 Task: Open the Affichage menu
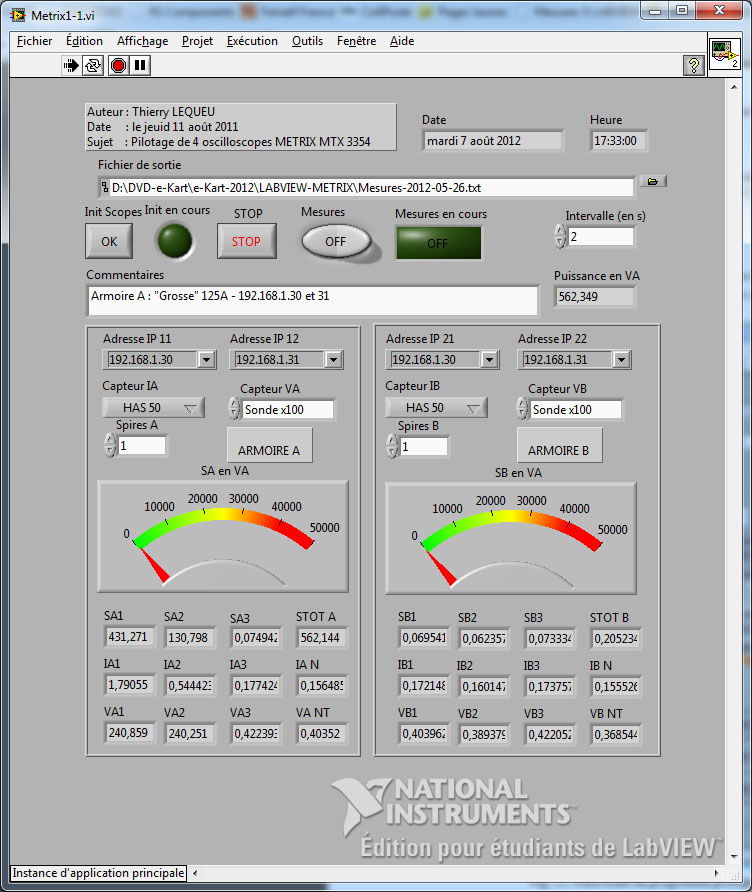142,41
